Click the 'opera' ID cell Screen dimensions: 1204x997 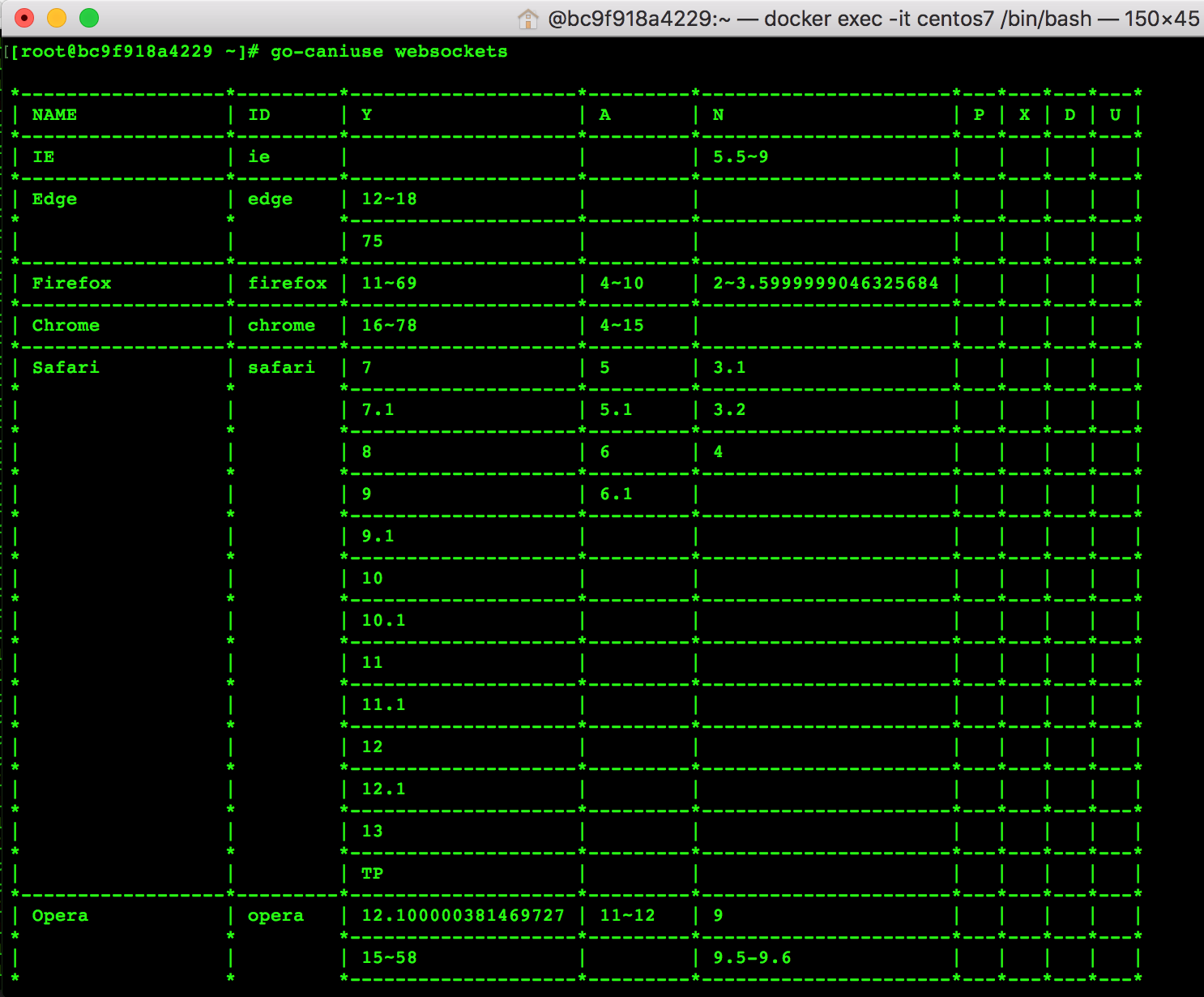click(275, 915)
